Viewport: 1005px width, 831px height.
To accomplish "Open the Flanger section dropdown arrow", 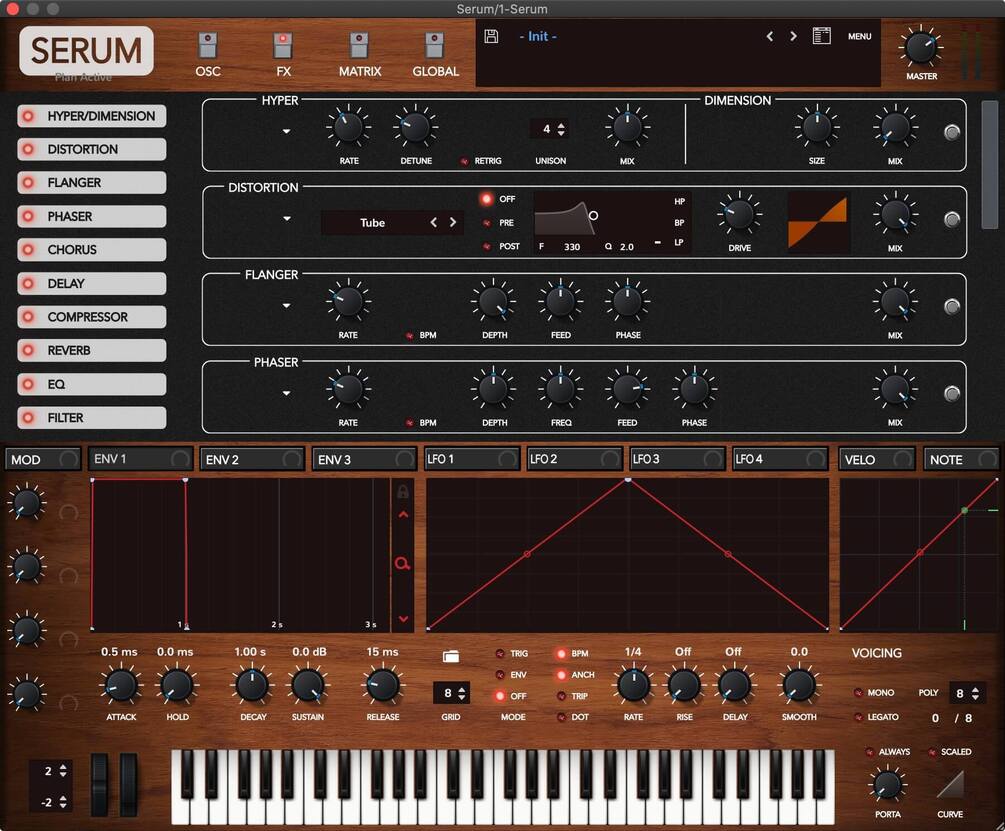I will coord(287,306).
